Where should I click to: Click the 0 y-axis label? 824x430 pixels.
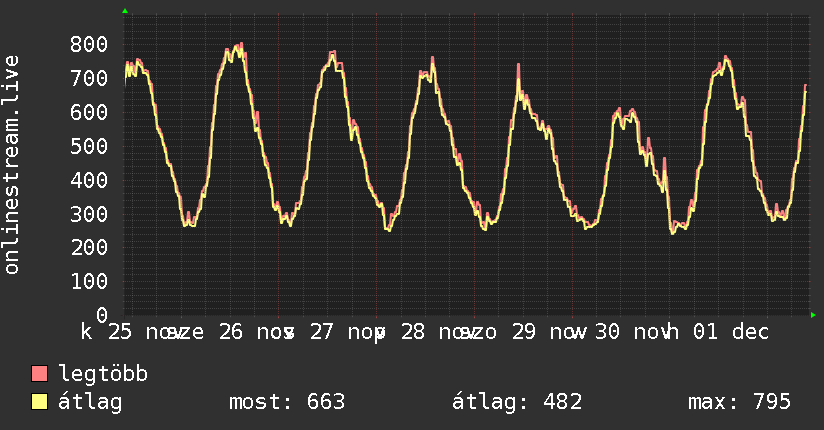[x=102, y=315]
